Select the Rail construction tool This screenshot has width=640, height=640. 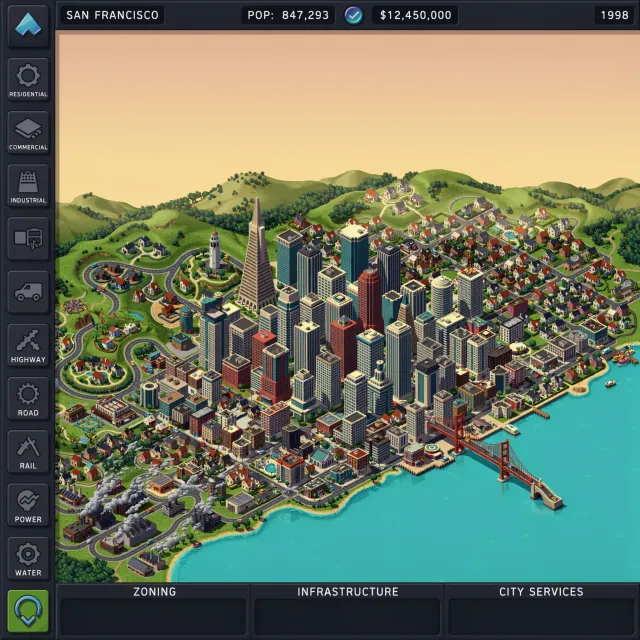28,451
